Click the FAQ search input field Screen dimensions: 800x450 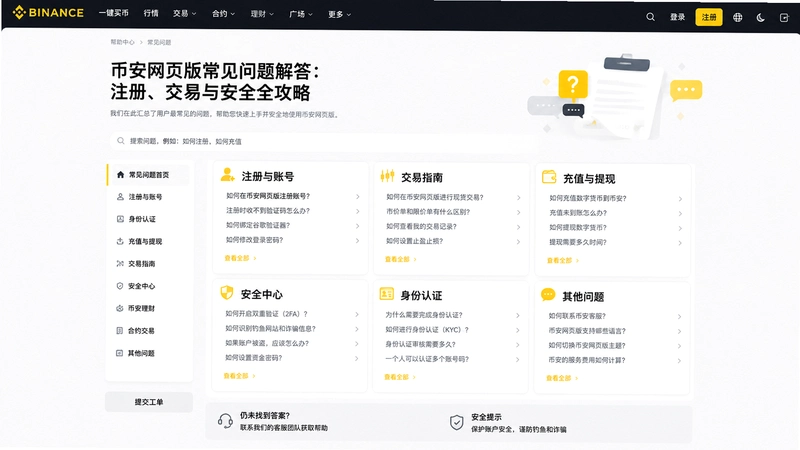(321, 141)
